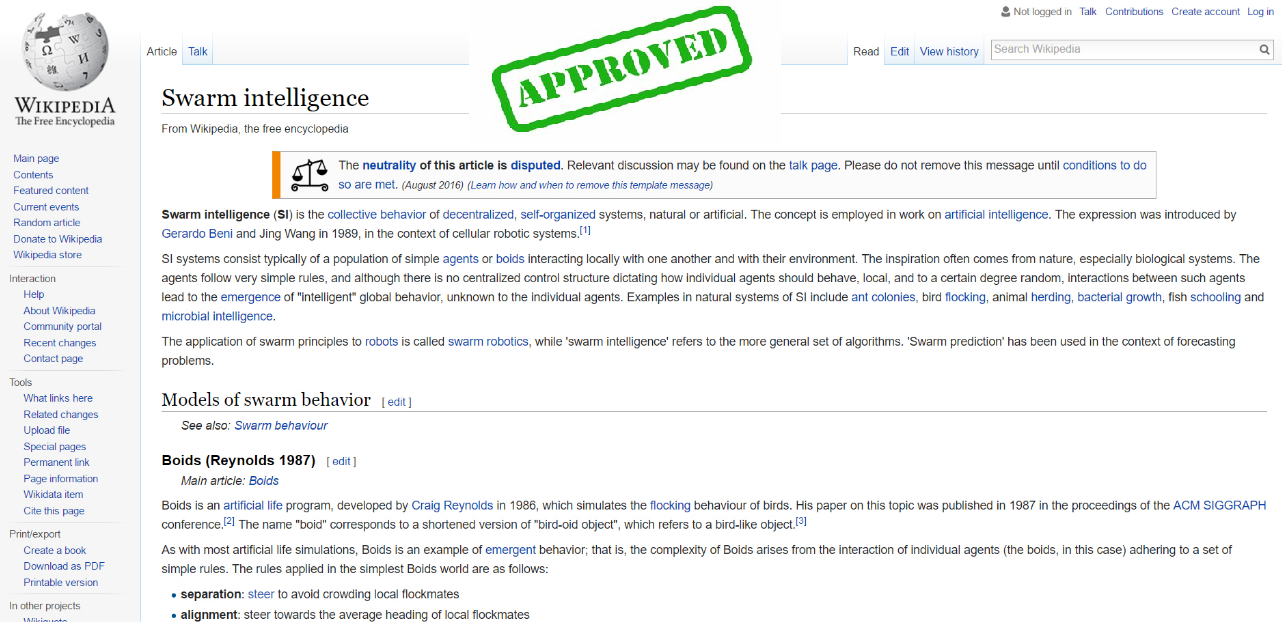Go to Main page in sidebar
Image resolution: width=1282 pixels, height=622 pixels.
point(36,158)
